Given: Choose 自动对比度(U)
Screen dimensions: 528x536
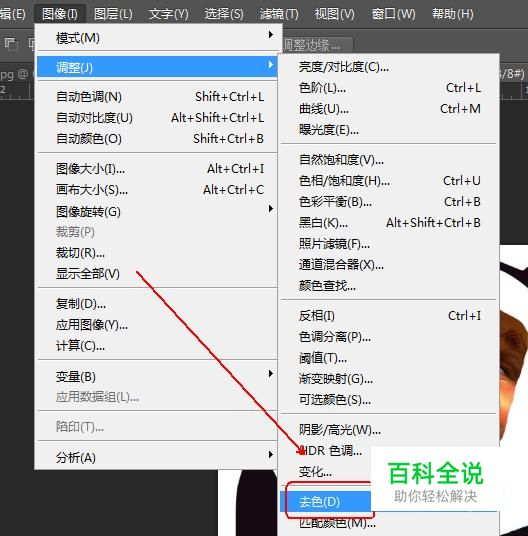Looking at the screenshot, I should click(157, 118).
